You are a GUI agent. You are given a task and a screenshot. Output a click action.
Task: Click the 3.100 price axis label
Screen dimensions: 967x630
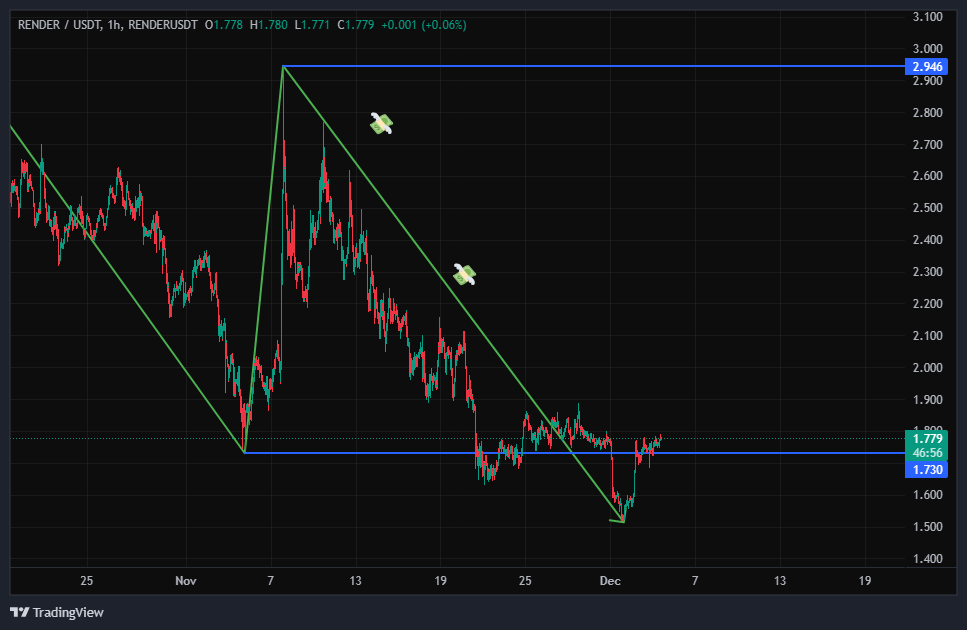point(927,17)
